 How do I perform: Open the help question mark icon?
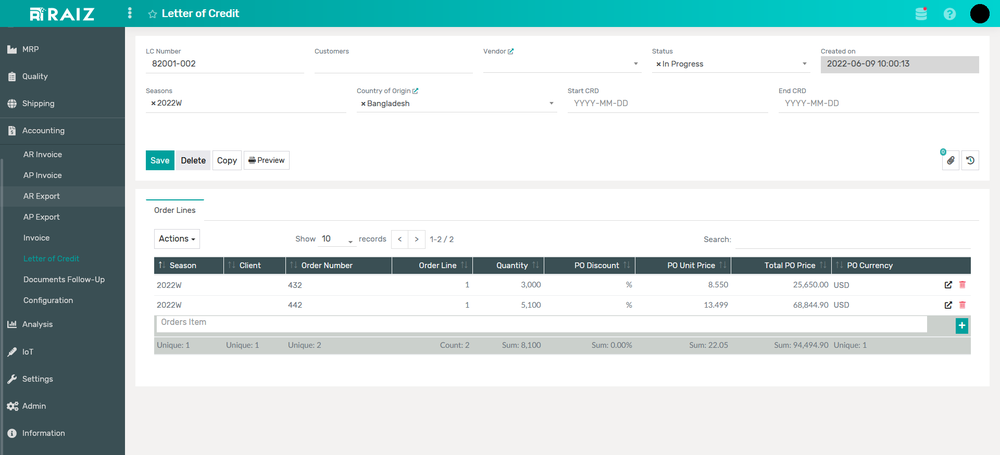click(x=950, y=13)
